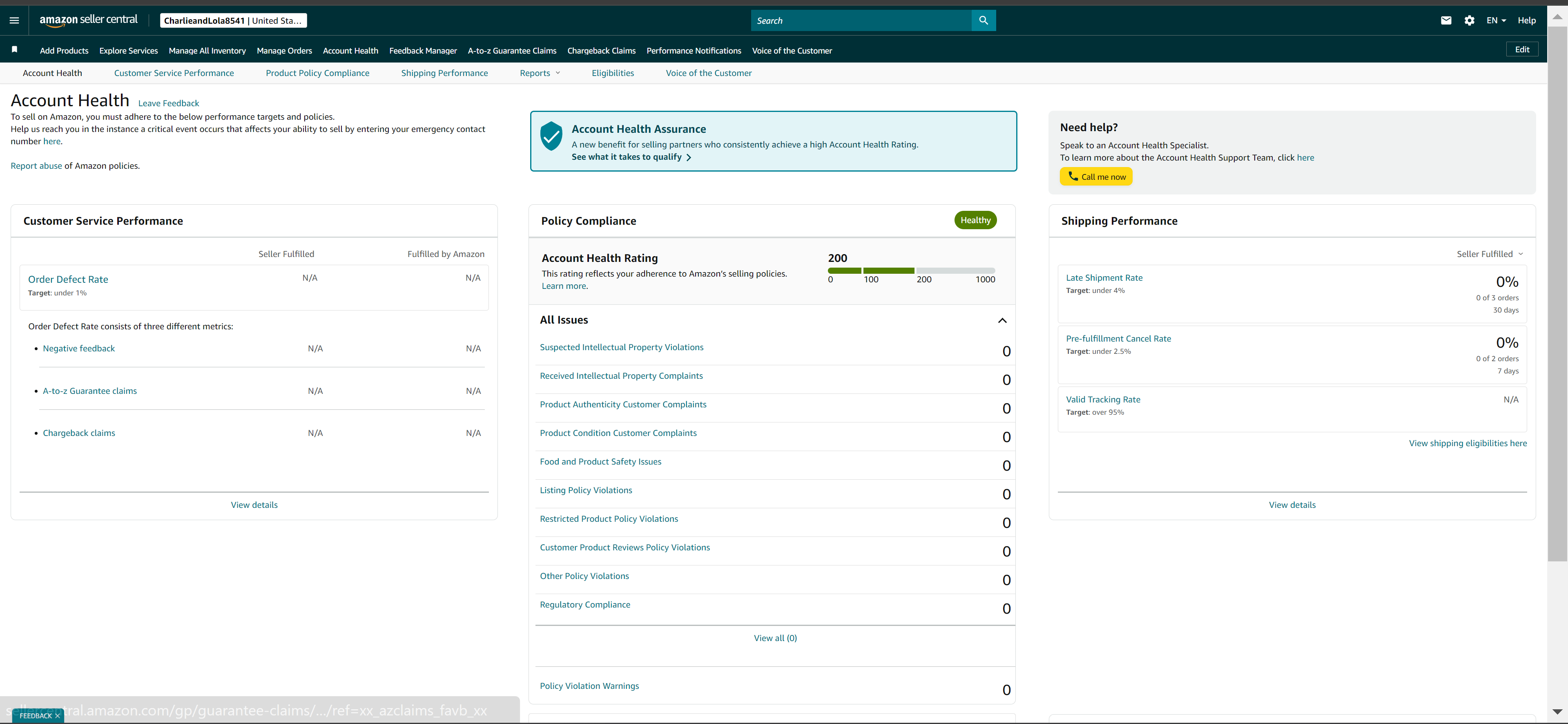The width and height of the screenshot is (1568, 724).
Task: Click the scrollbar down arrow
Action: tap(1557, 712)
